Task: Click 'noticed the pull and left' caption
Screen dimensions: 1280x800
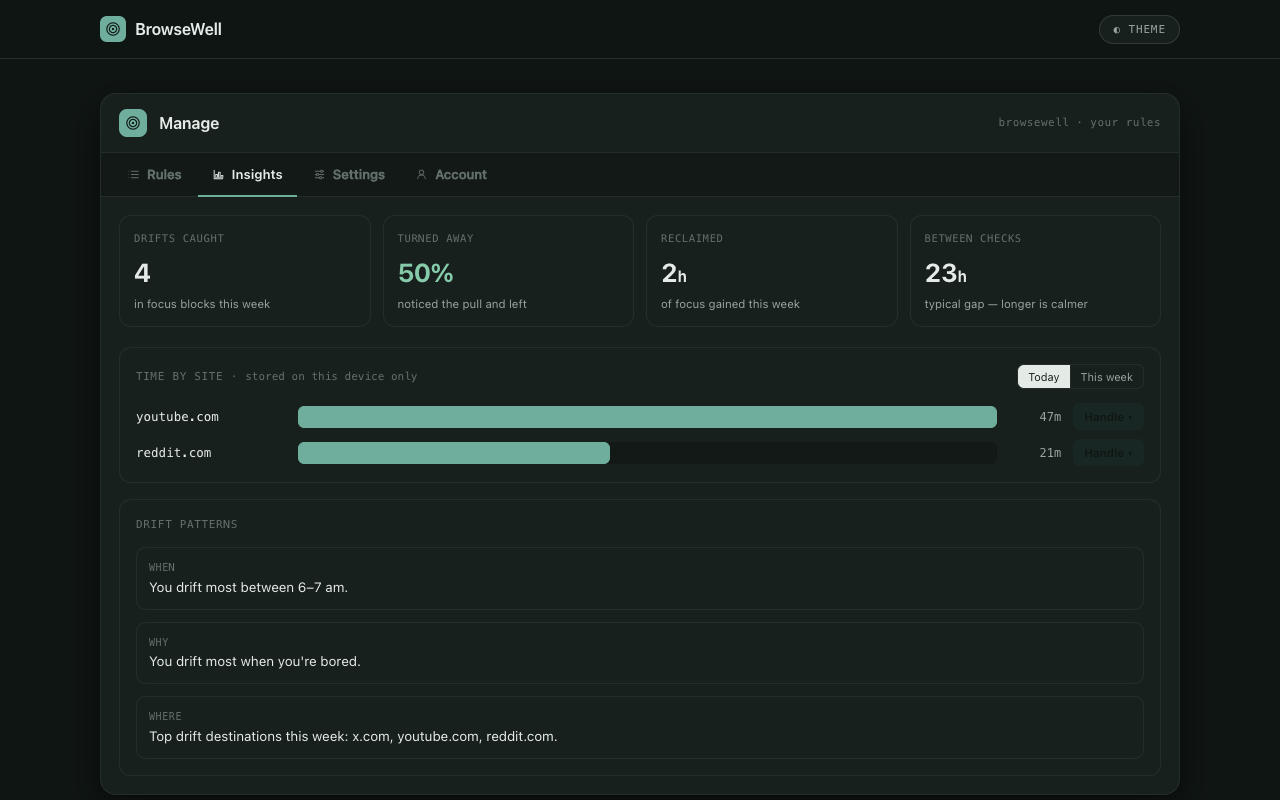Action: click(x=462, y=304)
